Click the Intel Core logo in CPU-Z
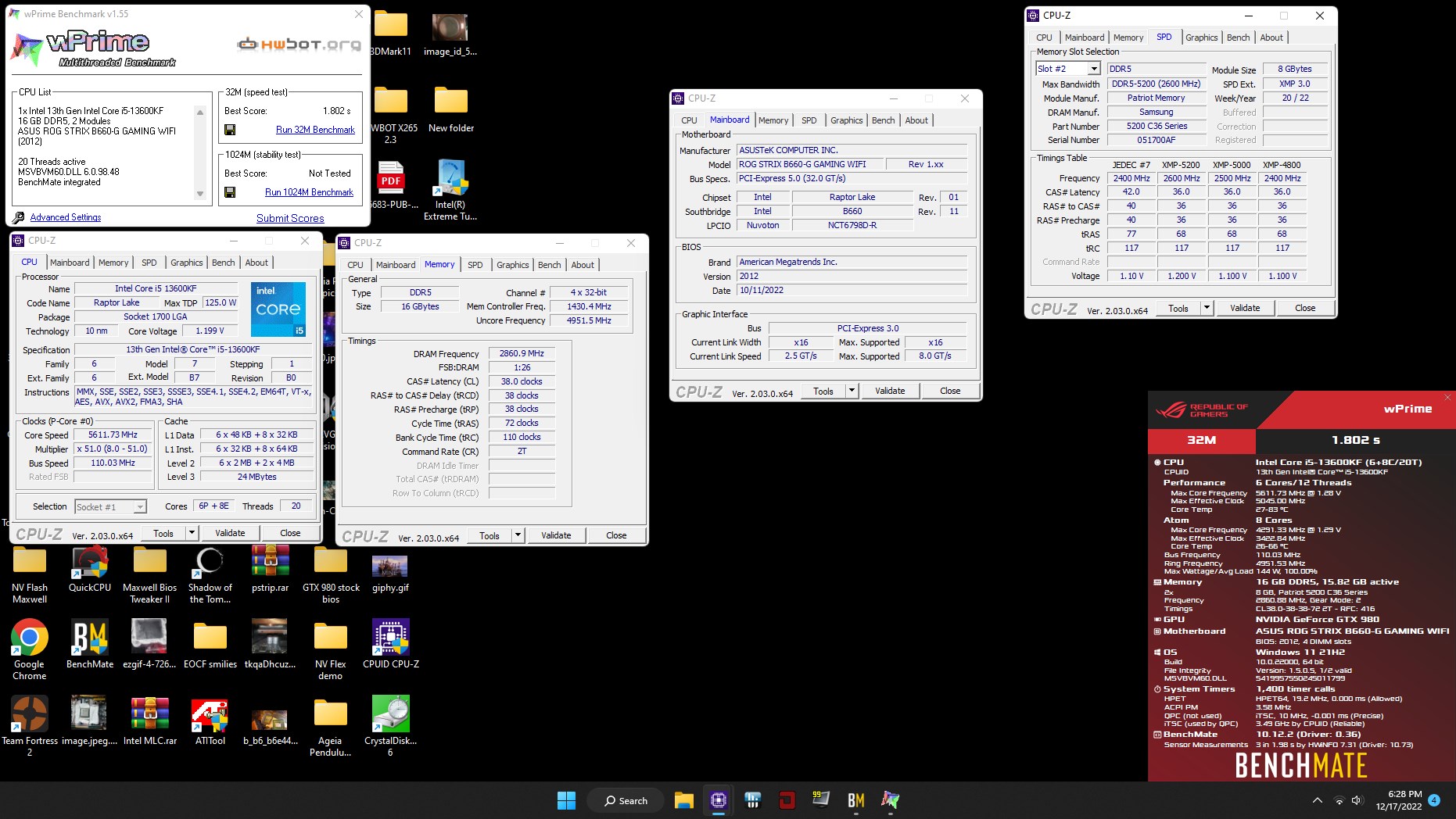This screenshot has height=819, width=1456. (278, 309)
